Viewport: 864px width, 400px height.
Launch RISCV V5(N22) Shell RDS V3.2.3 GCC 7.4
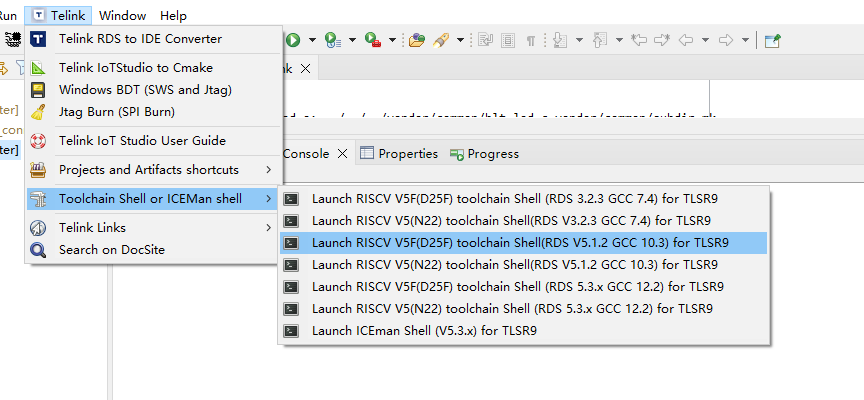click(x=523, y=221)
